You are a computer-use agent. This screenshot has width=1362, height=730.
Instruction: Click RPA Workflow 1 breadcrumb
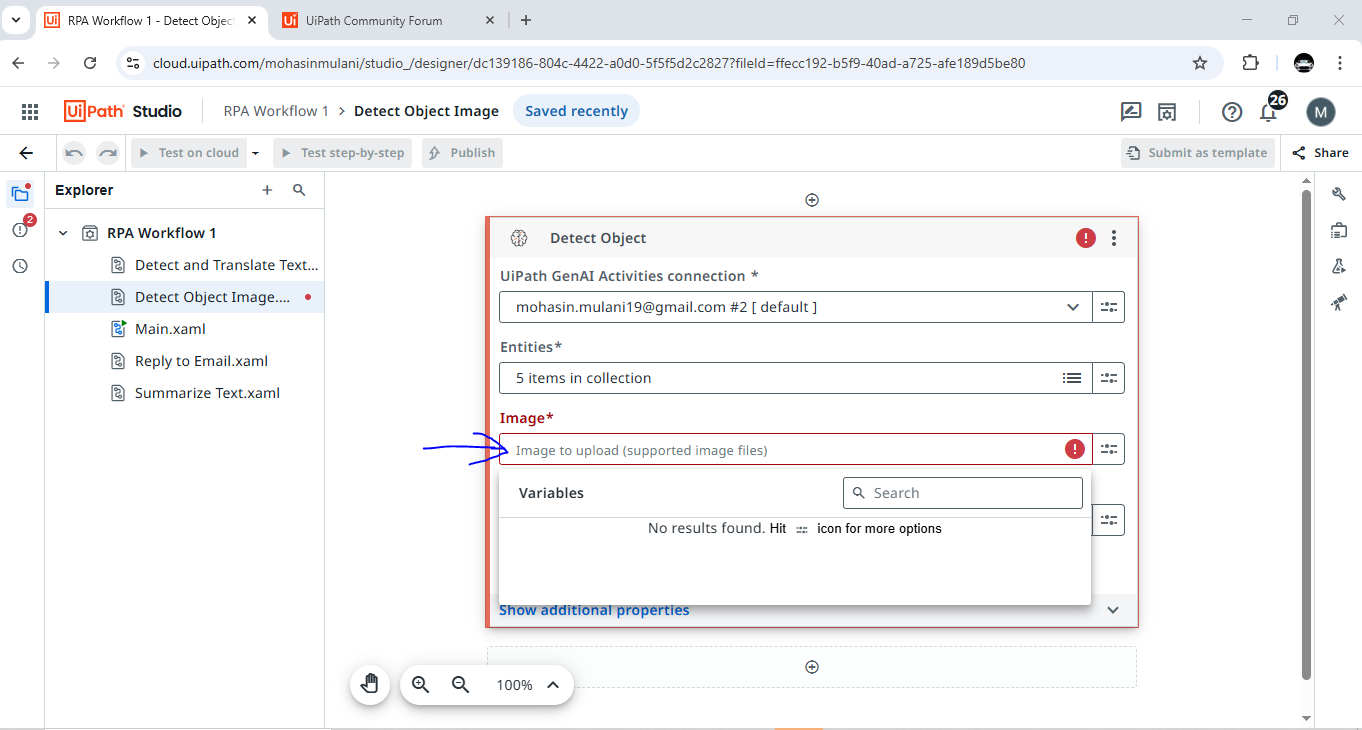(x=276, y=111)
